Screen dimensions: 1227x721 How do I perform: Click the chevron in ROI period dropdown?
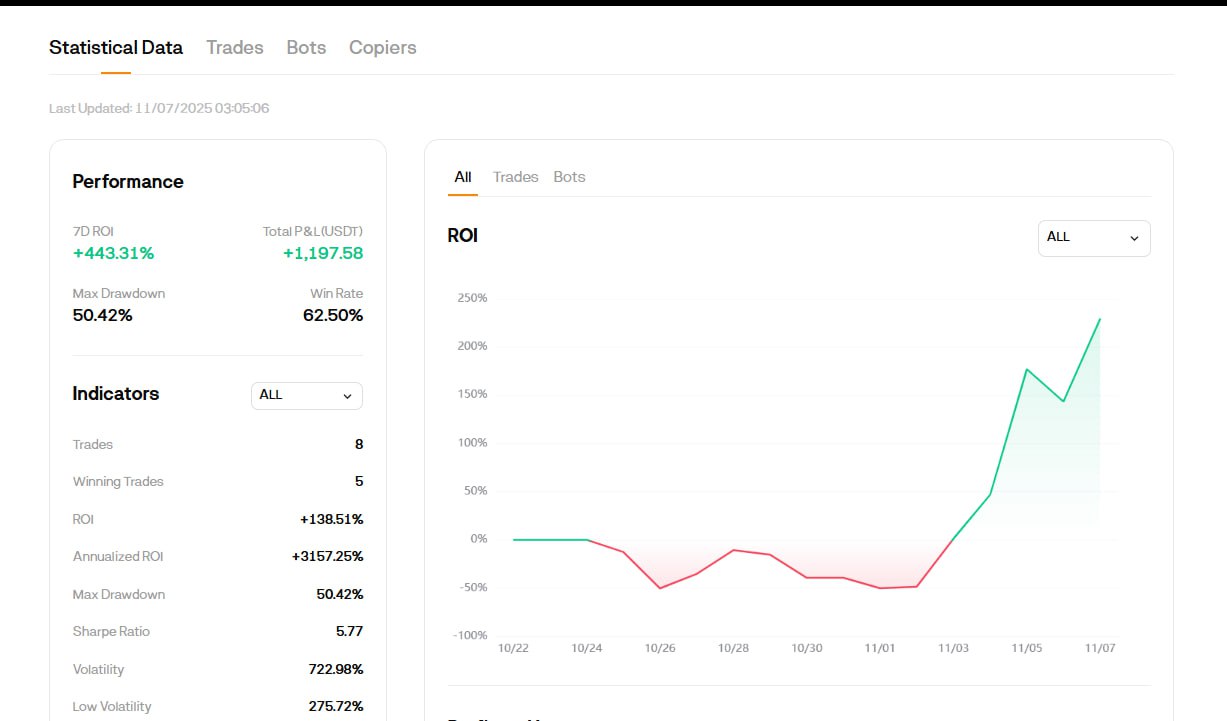(1134, 238)
